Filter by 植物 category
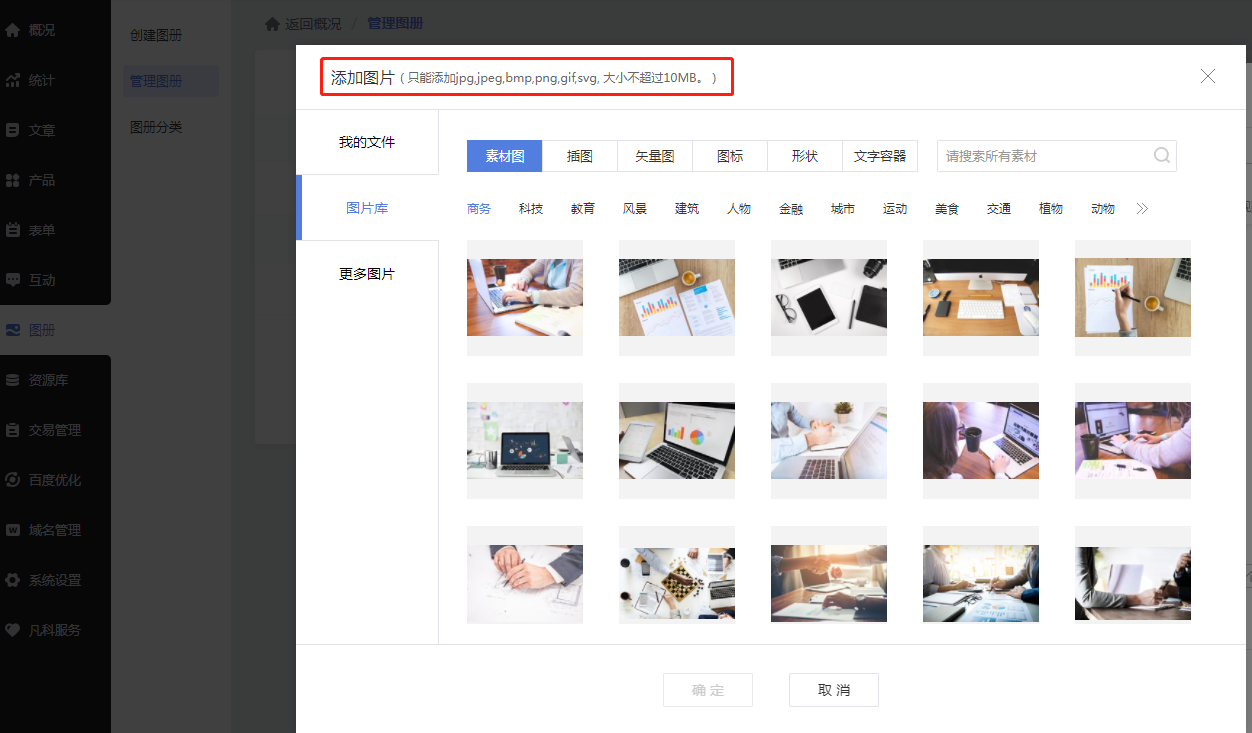 tap(1051, 209)
